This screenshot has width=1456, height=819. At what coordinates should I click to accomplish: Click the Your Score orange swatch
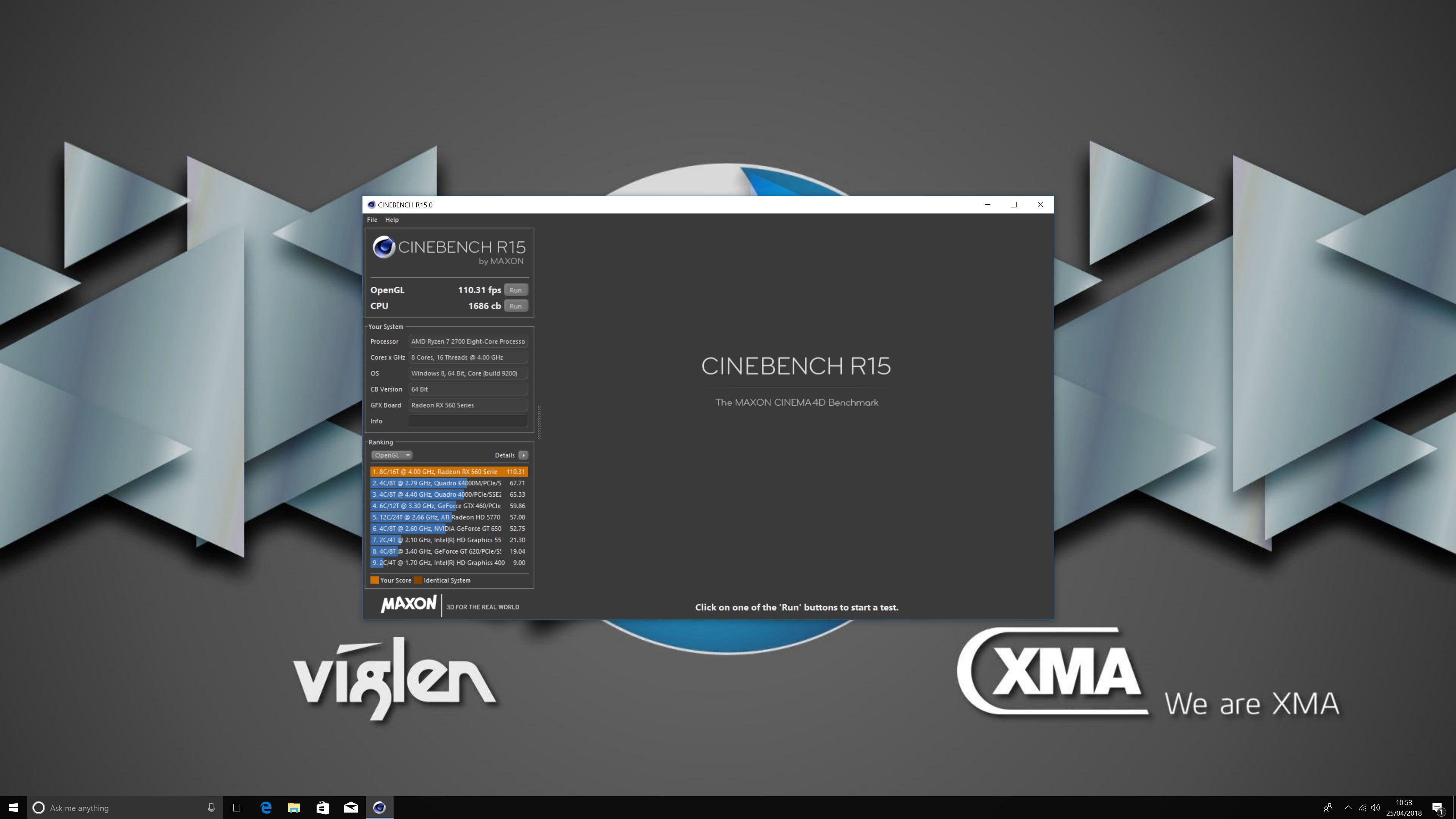click(374, 580)
